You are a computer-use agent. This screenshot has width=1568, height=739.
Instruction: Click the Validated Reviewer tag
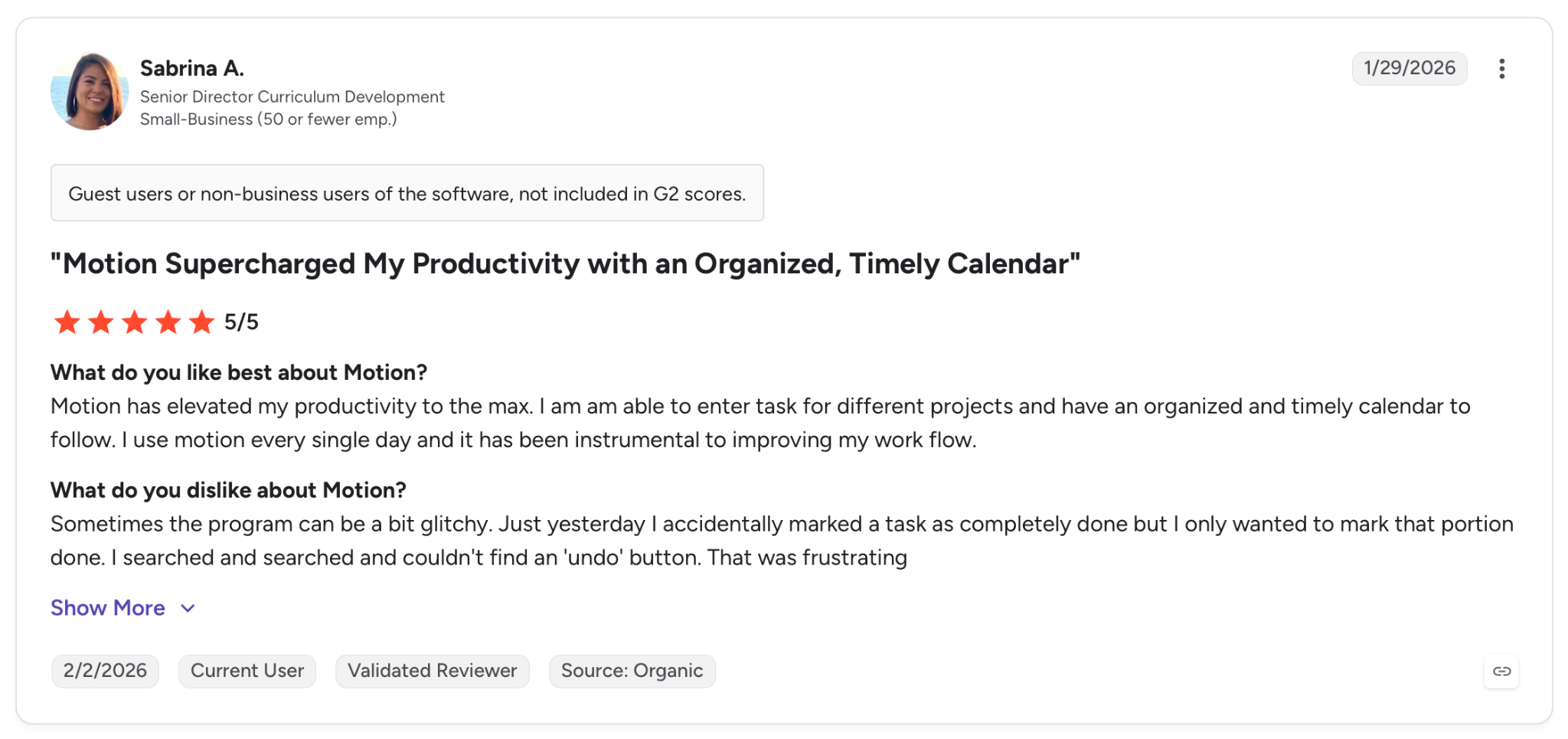pos(433,671)
